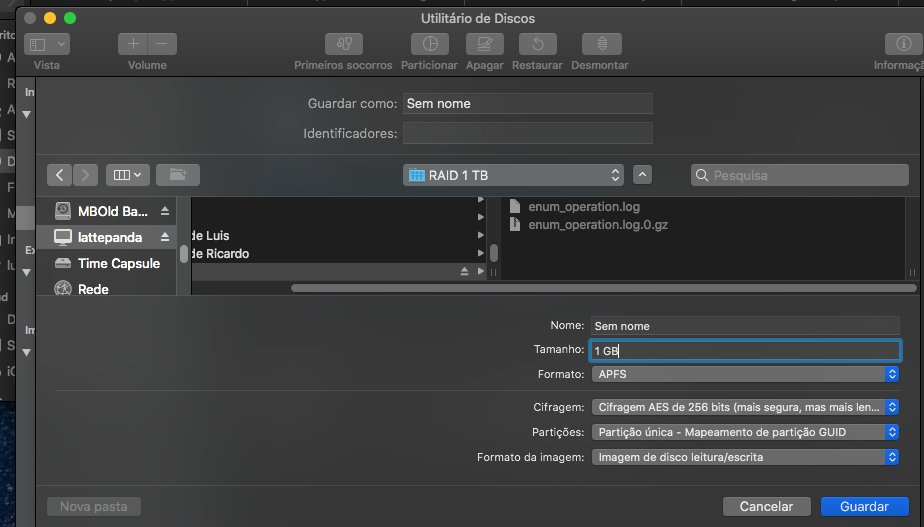Screen dimensions: 924x527
Task: Change the browser column view mode
Action: (127, 175)
